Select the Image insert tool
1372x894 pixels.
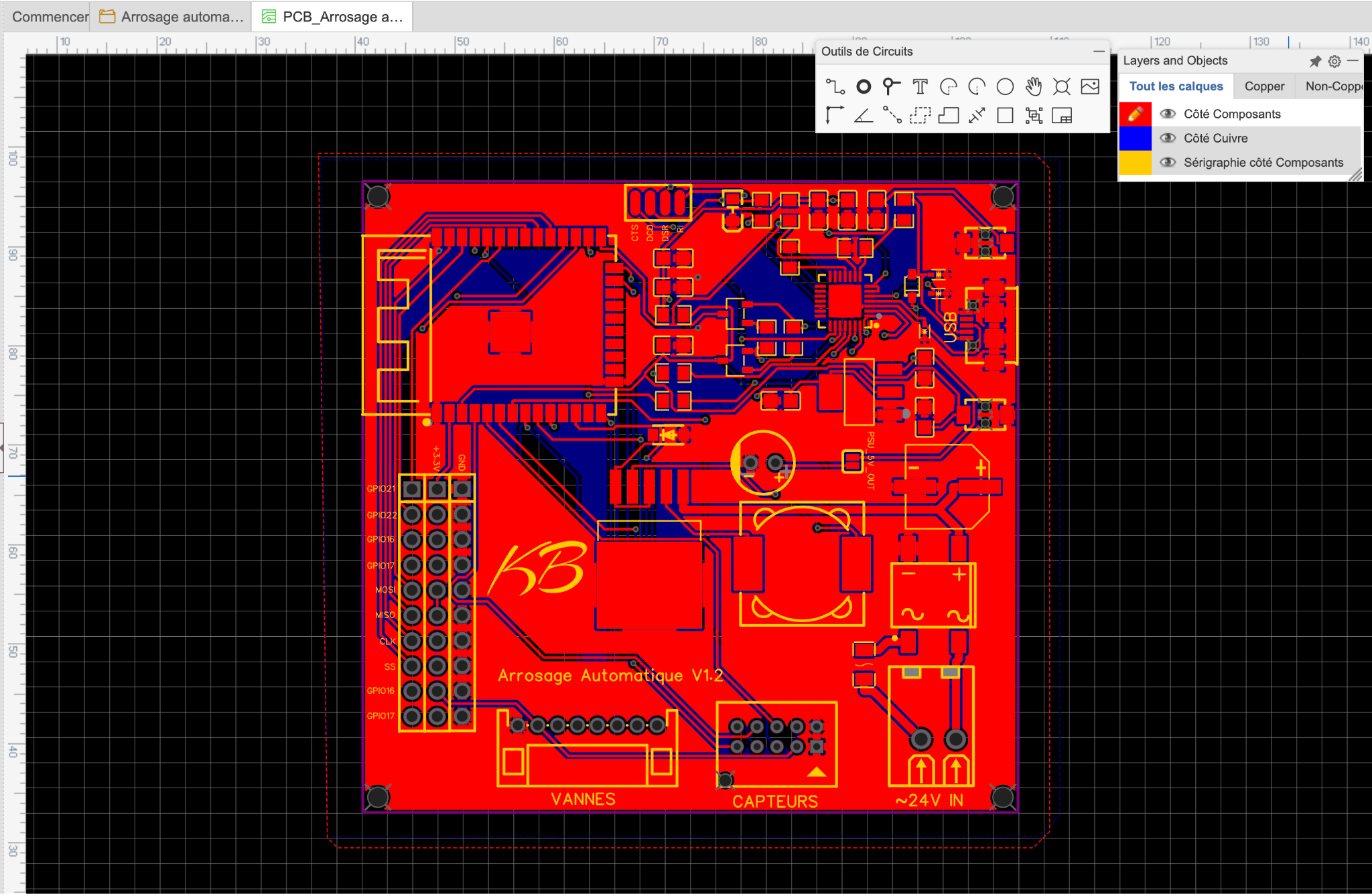point(1090,86)
